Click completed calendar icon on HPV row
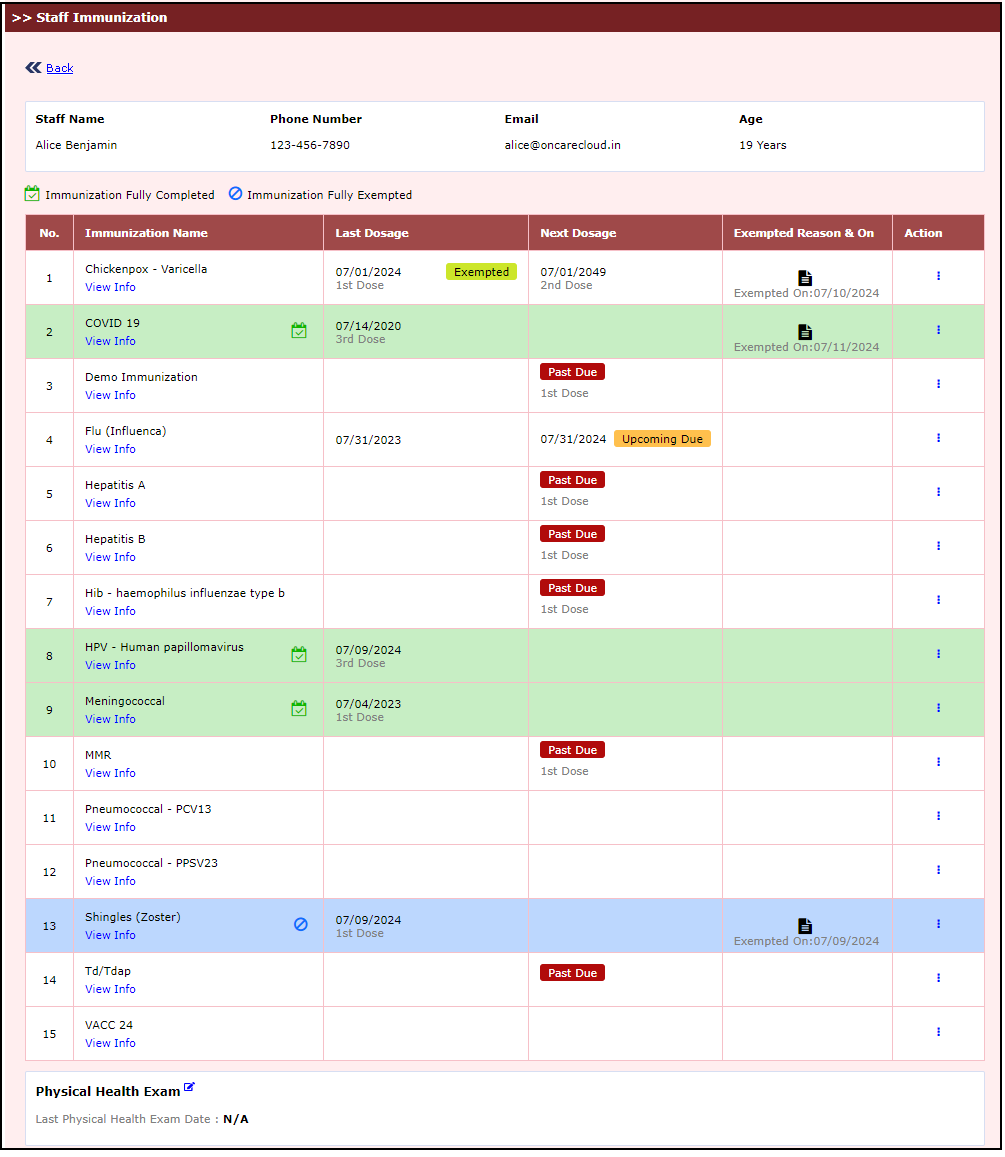Image resolution: width=1005 pixels, height=1157 pixels. (x=299, y=655)
